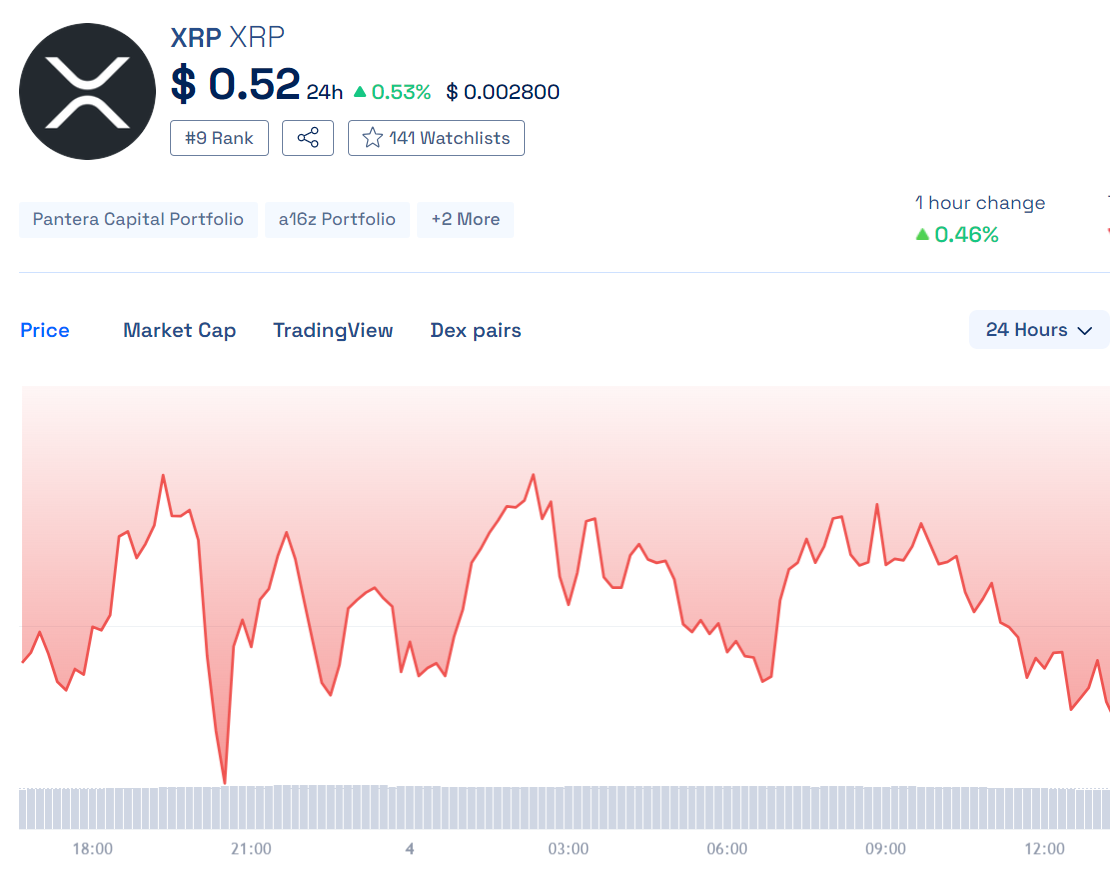Open the share icon button
Image resolution: width=1110 pixels, height=873 pixels.
[x=308, y=138]
